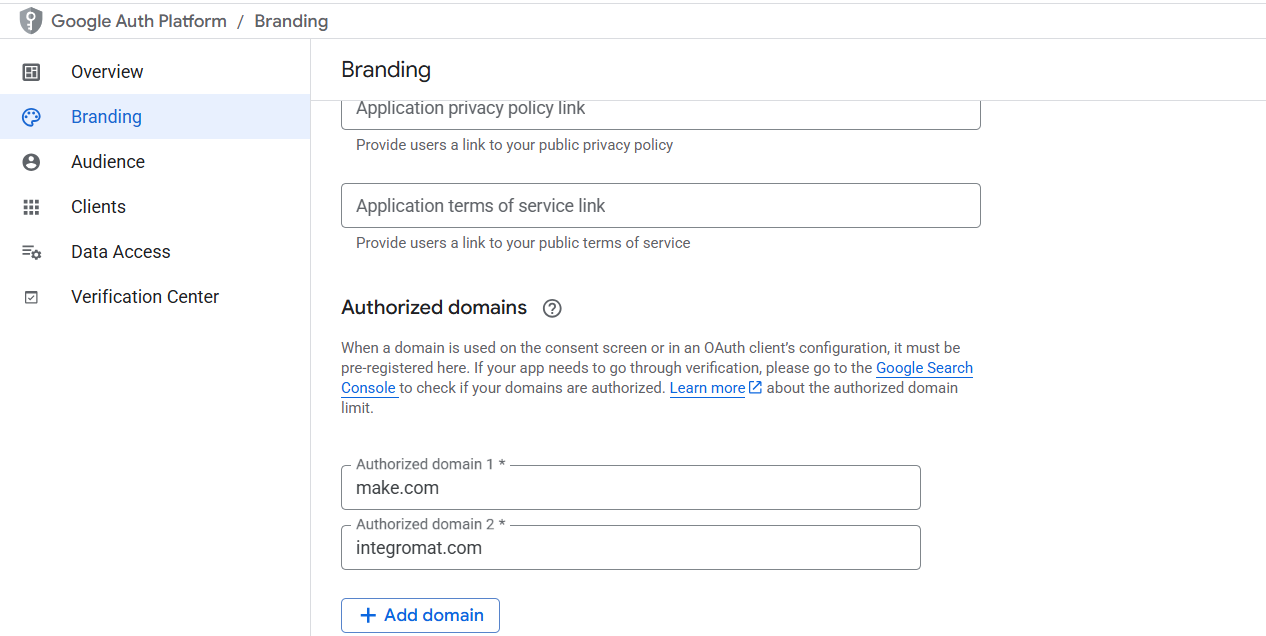Click the external link icon beside Learn more
Image resolution: width=1266 pixels, height=636 pixels.
point(755,387)
